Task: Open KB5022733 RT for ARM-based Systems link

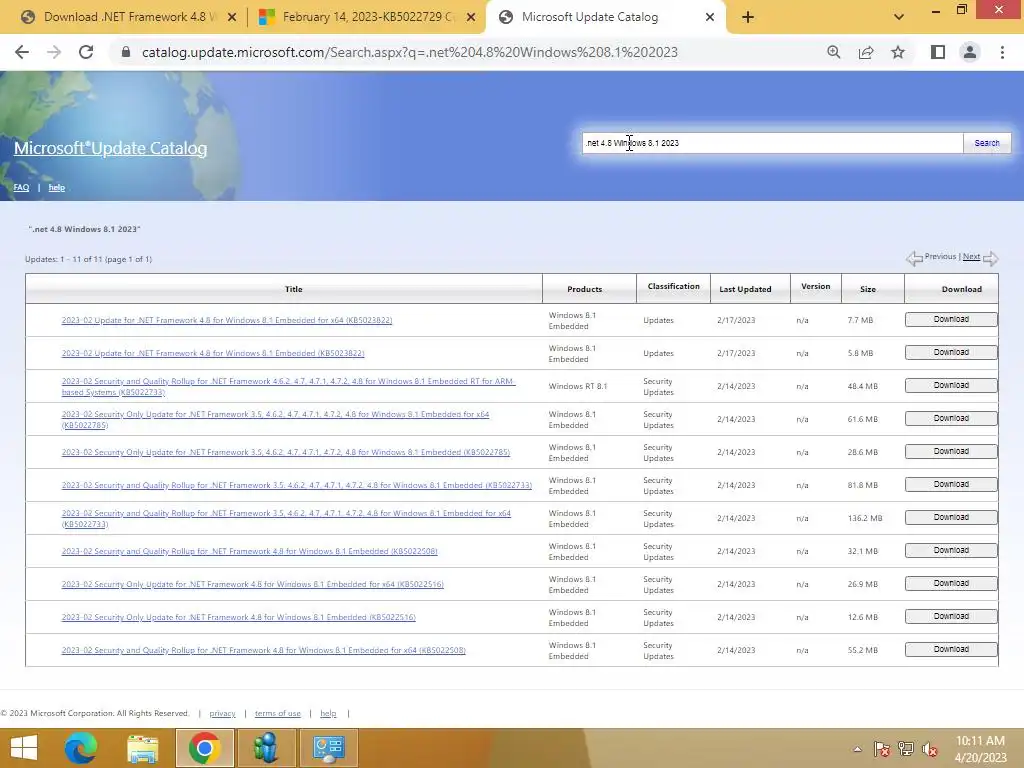Action: tap(288, 387)
